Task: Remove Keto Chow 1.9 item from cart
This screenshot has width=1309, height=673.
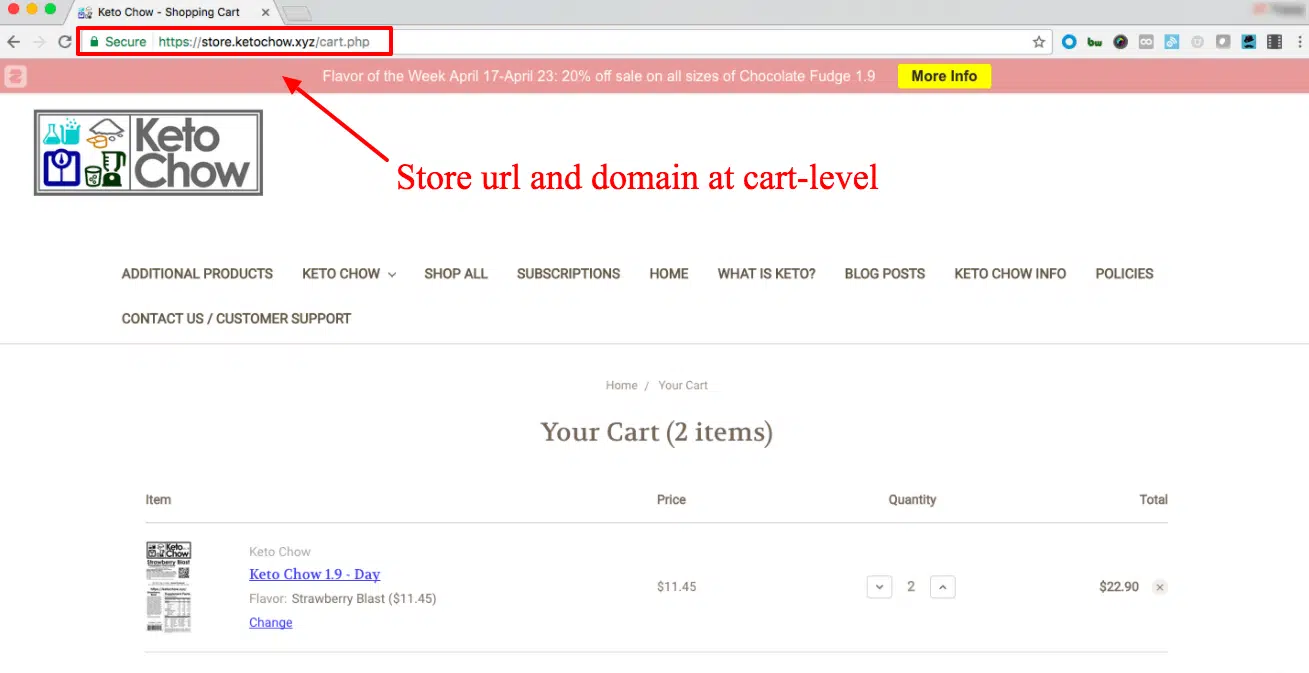Action: click(1160, 587)
